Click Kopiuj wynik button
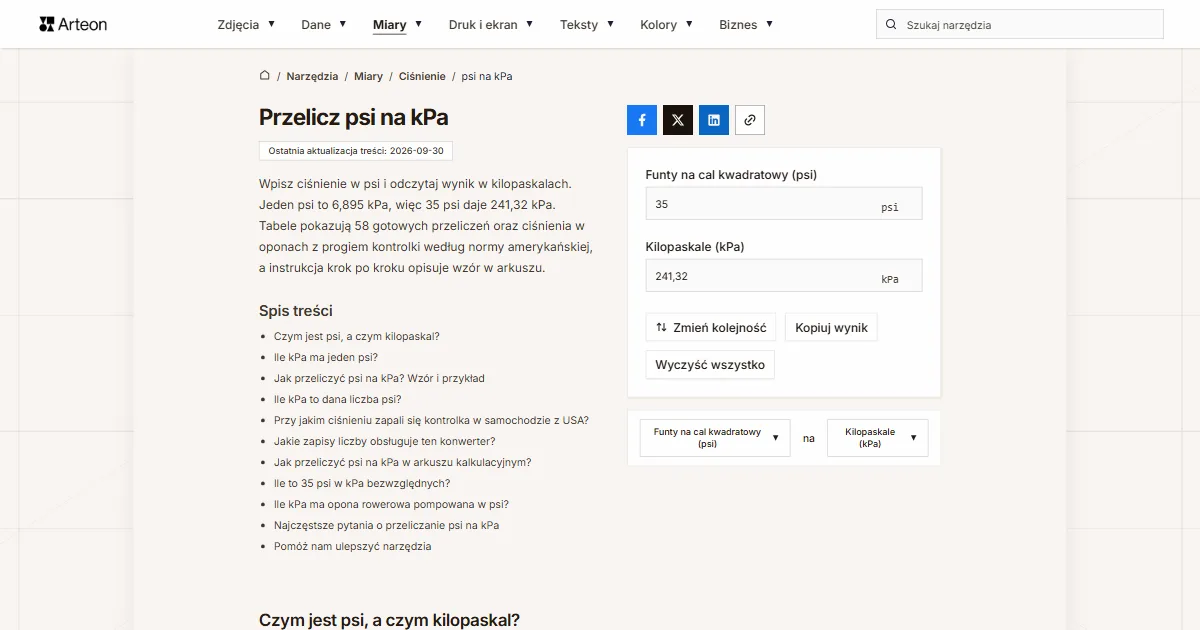1200x630 pixels. [x=832, y=327]
